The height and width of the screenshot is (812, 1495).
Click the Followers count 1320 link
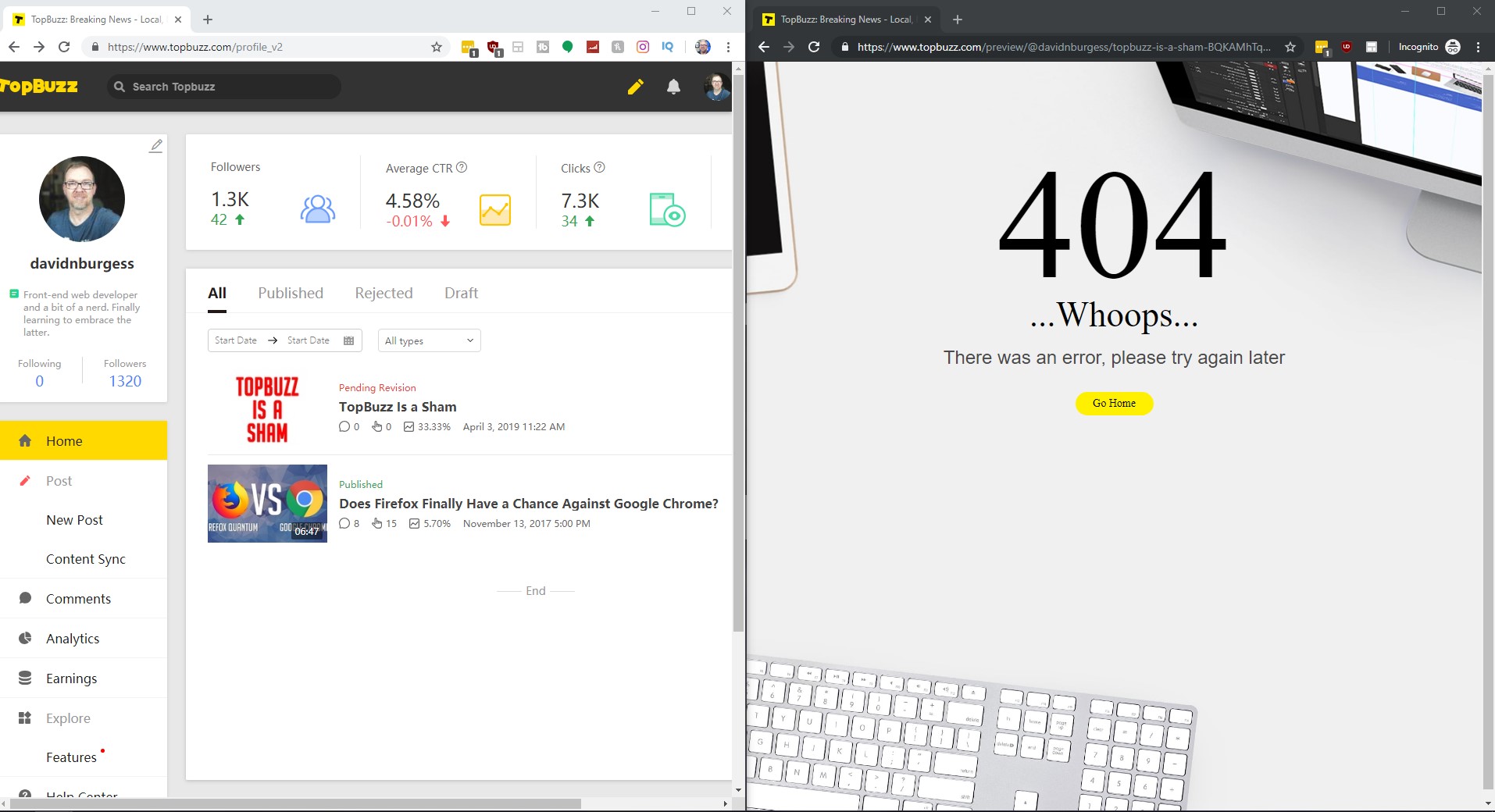125,381
